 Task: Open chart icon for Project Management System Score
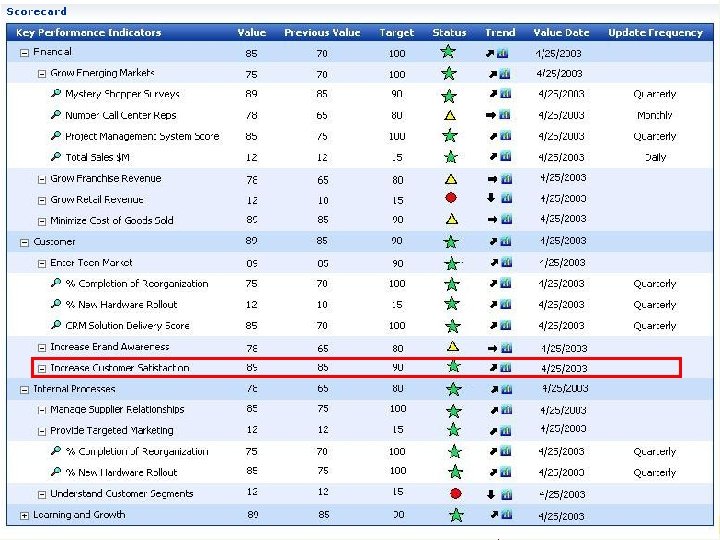coord(506,136)
